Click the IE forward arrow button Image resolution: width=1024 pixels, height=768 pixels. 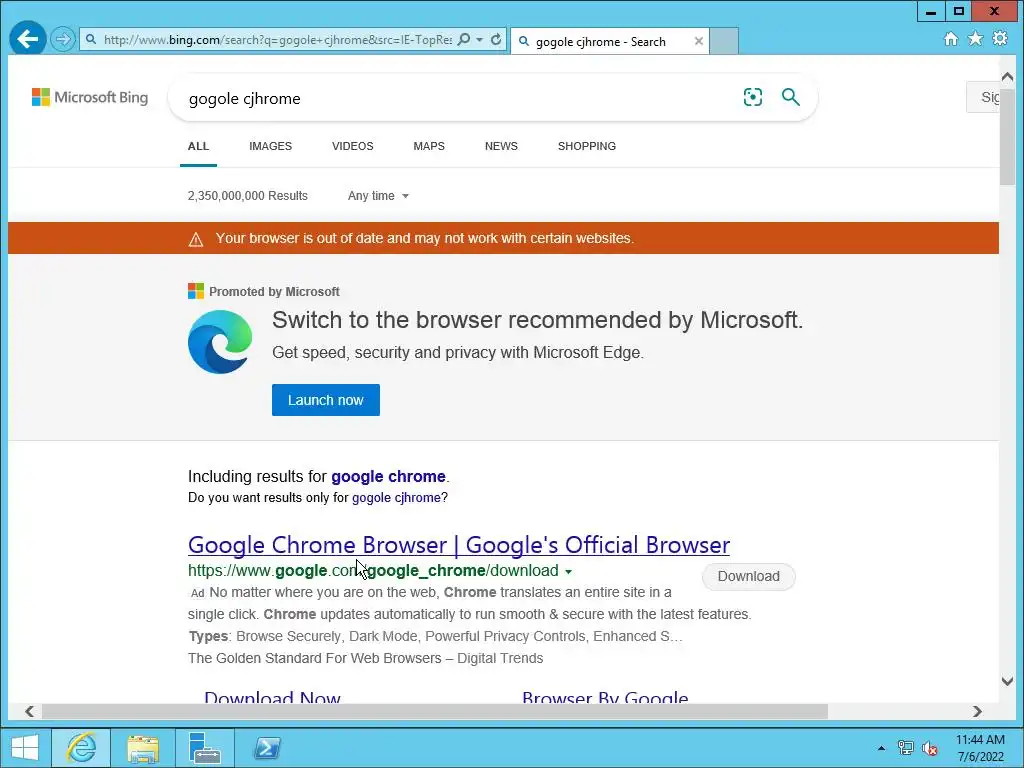(63, 39)
